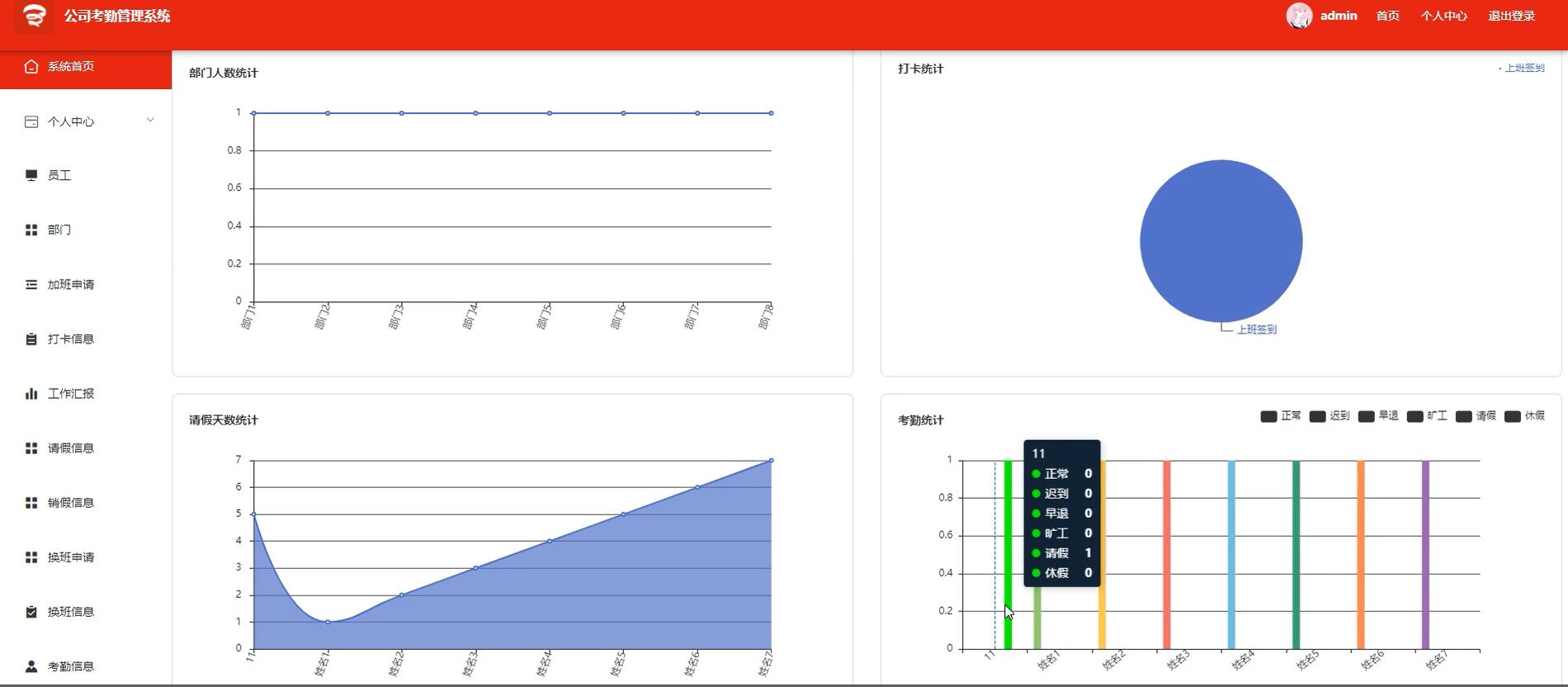
Task: Click the 姓名1 data point in 请假天数统计
Action: click(328, 622)
